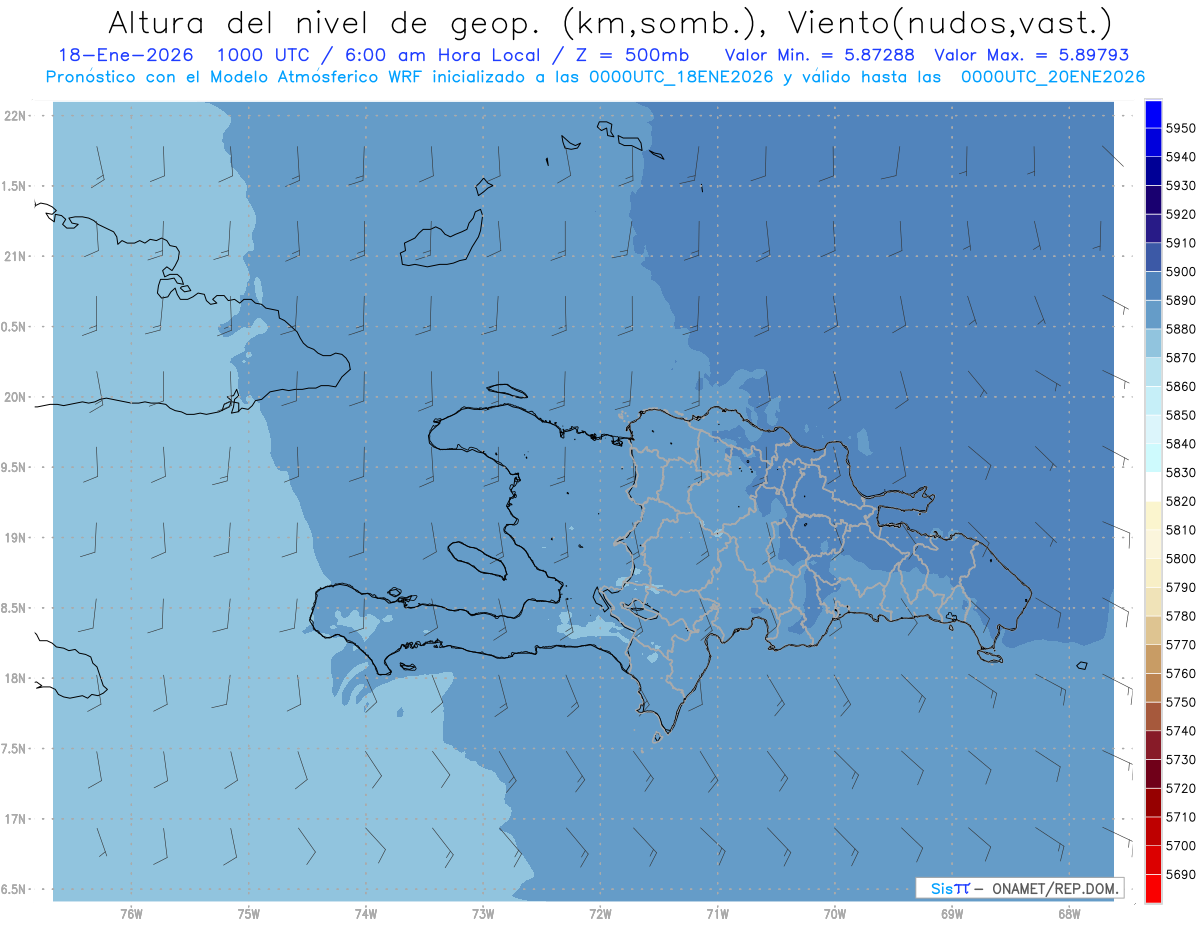Image resolution: width=1200 pixels, height=927 pixels.
Task: Click the "5890" colorbar label
Action: pos(1180,300)
